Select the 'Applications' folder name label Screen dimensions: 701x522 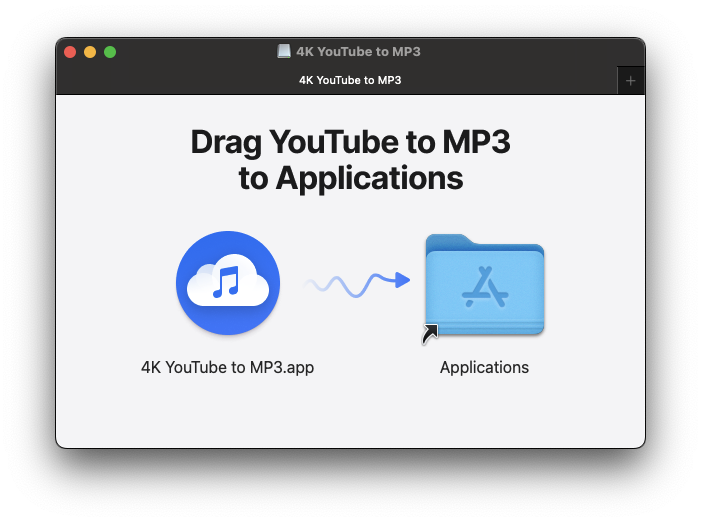click(484, 367)
